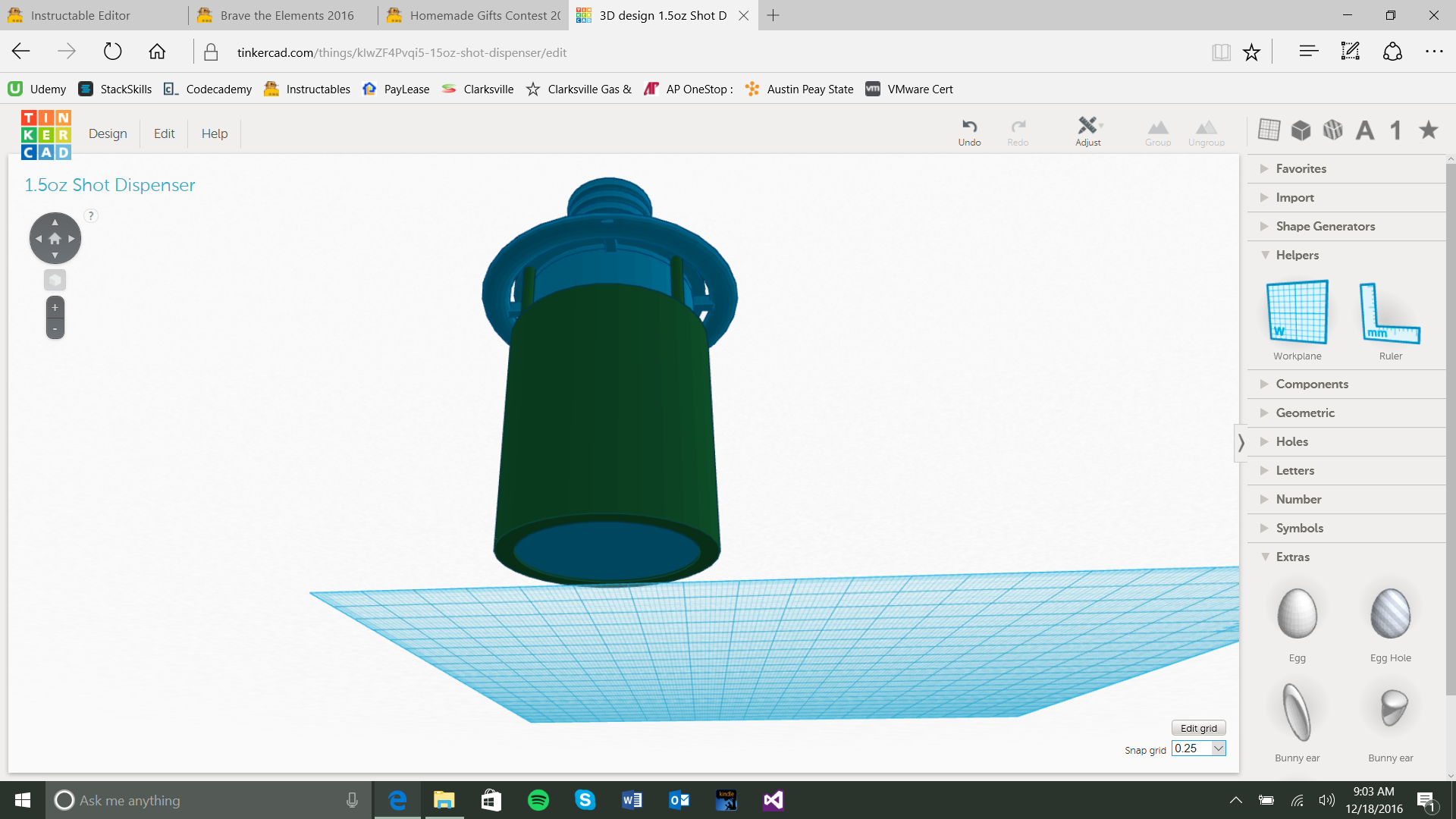The height and width of the screenshot is (819, 1456).
Task: Click the Edit grid button
Action: pos(1198,728)
